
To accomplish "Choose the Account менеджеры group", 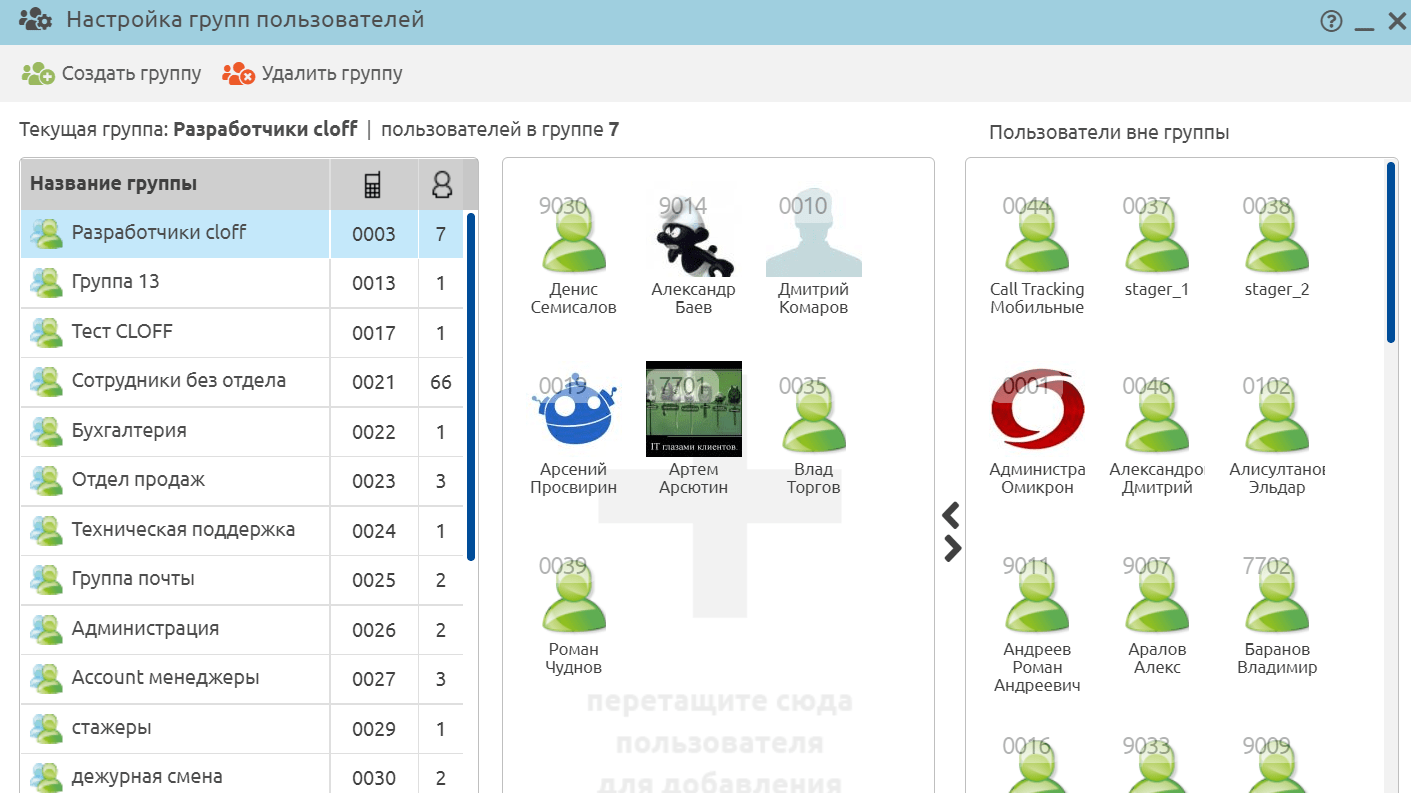I will [165, 678].
